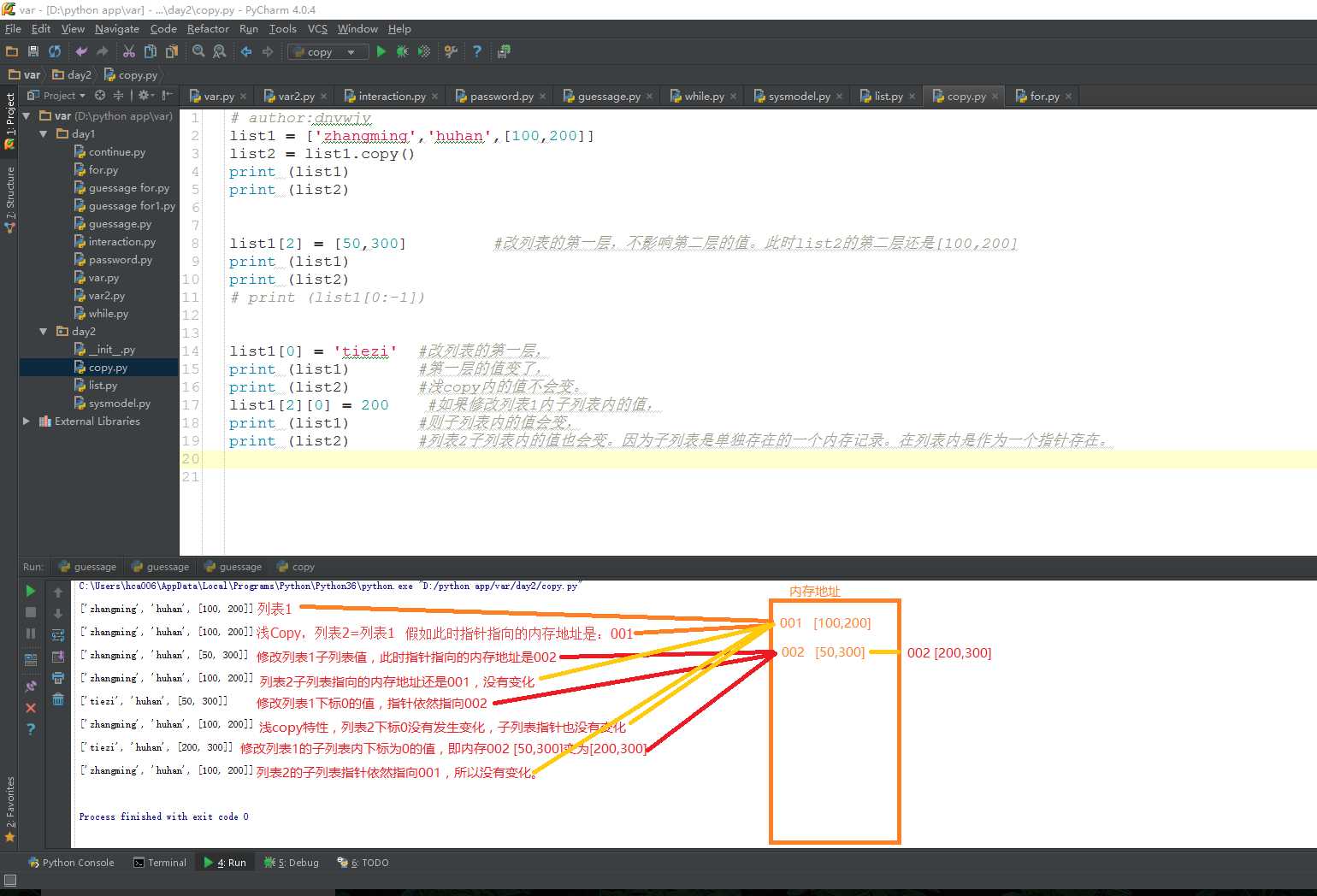Click the Pause output icon in Run panel
1317x896 pixels.
click(x=31, y=634)
